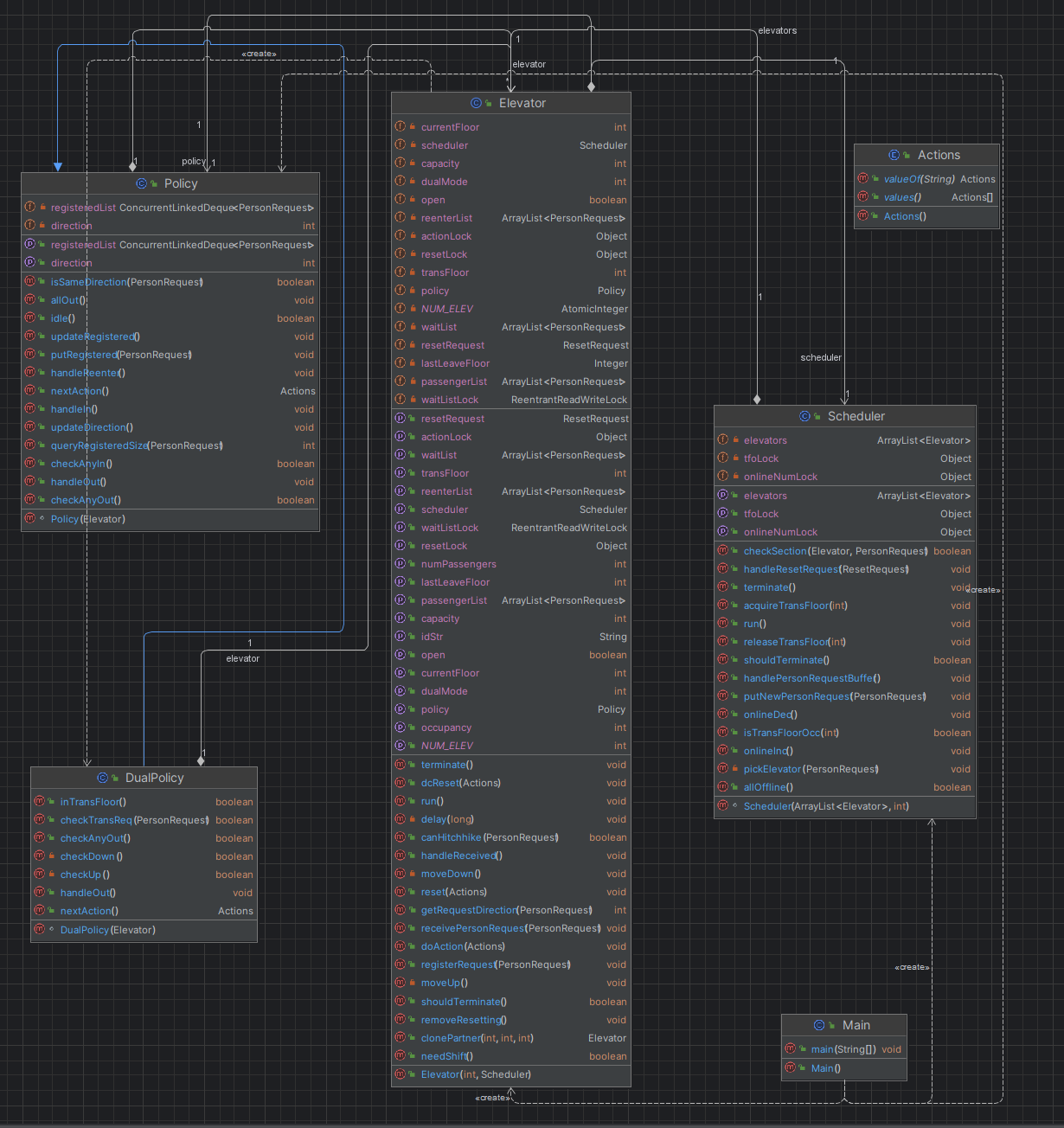Viewport: 1064px width, 1128px height.
Task: Select the Elevator class title
Action: (522, 103)
